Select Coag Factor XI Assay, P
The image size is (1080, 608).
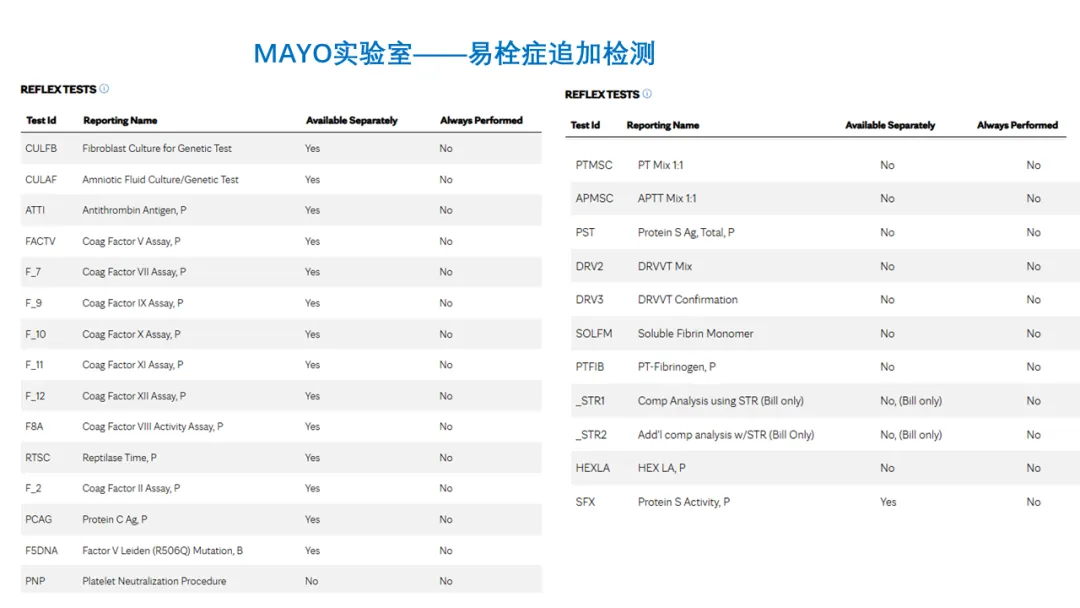pos(133,365)
